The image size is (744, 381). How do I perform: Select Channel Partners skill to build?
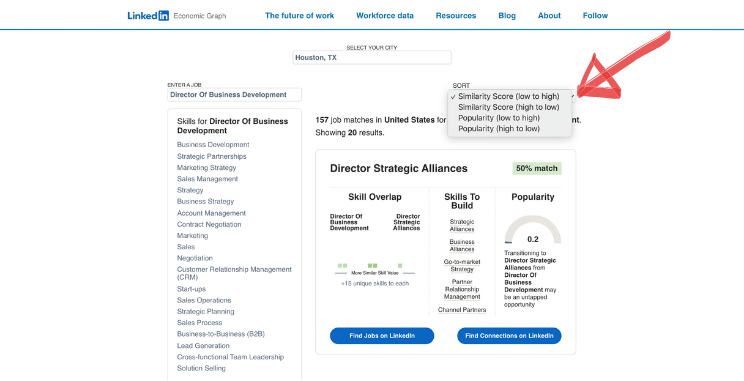tap(462, 310)
